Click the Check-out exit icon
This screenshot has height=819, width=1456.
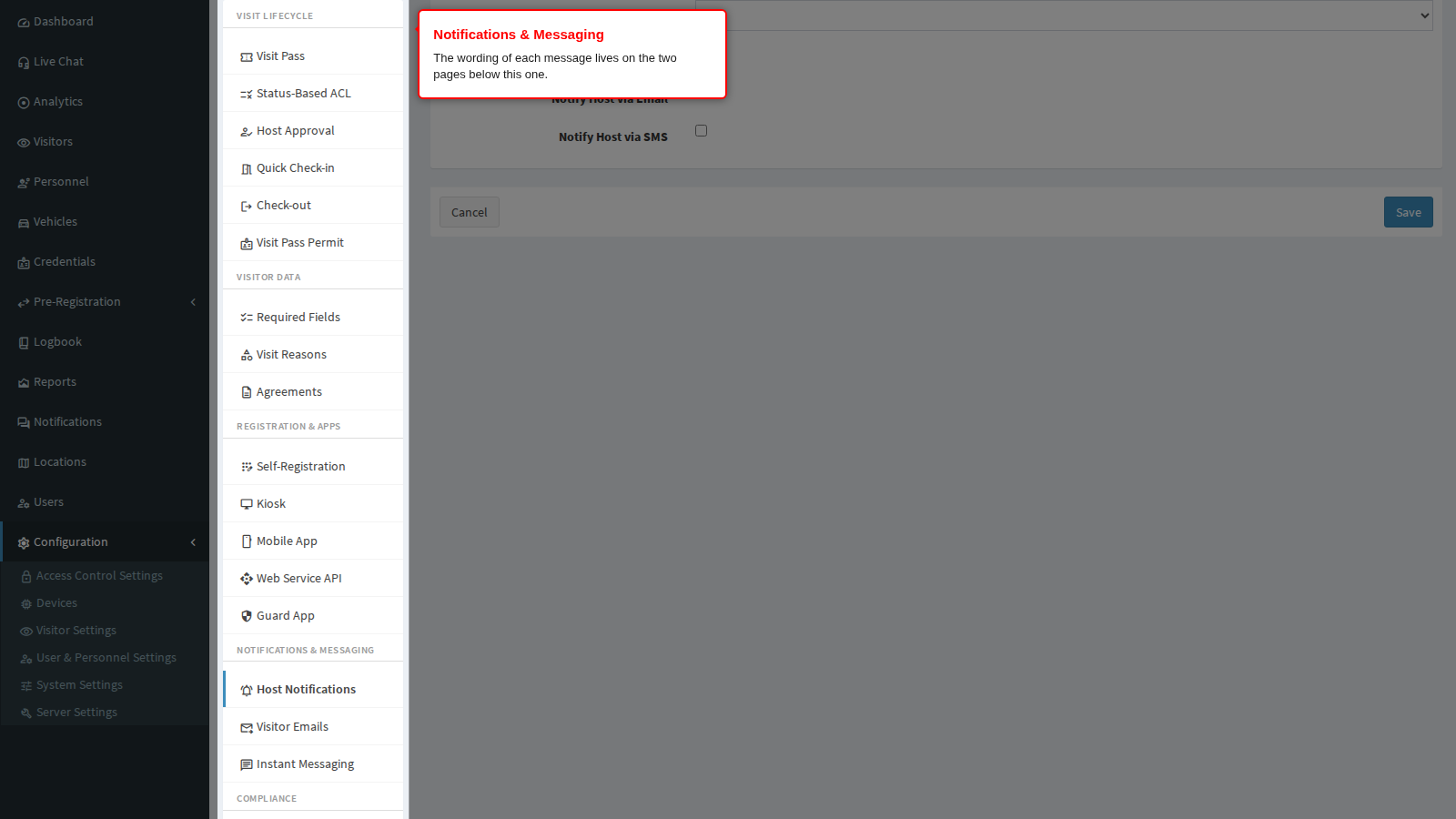pyautogui.click(x=247, y=207)
